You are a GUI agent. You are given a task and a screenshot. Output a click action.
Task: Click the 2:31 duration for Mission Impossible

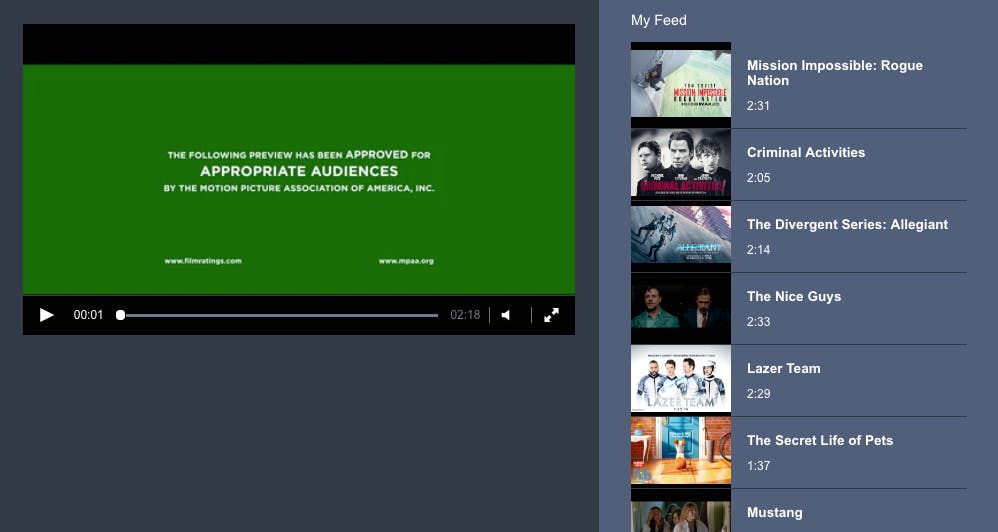pos(758,106)
